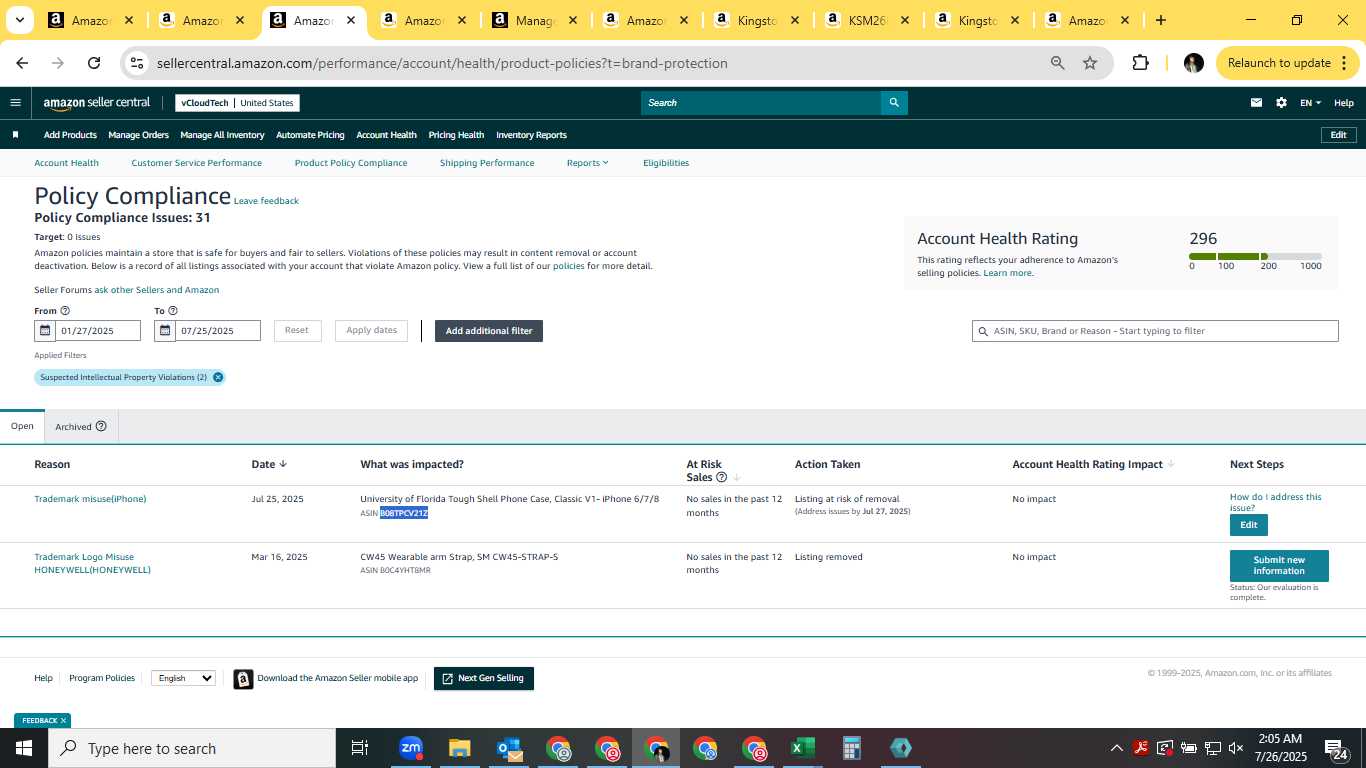
Task: Click Submit new information button
Action: 1279,566
